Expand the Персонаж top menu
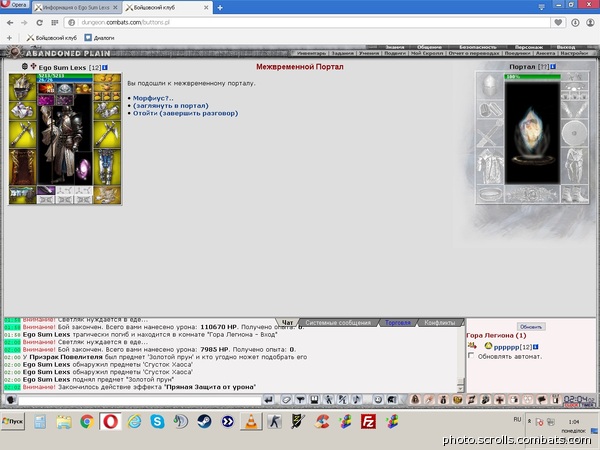 pos(529,47)
